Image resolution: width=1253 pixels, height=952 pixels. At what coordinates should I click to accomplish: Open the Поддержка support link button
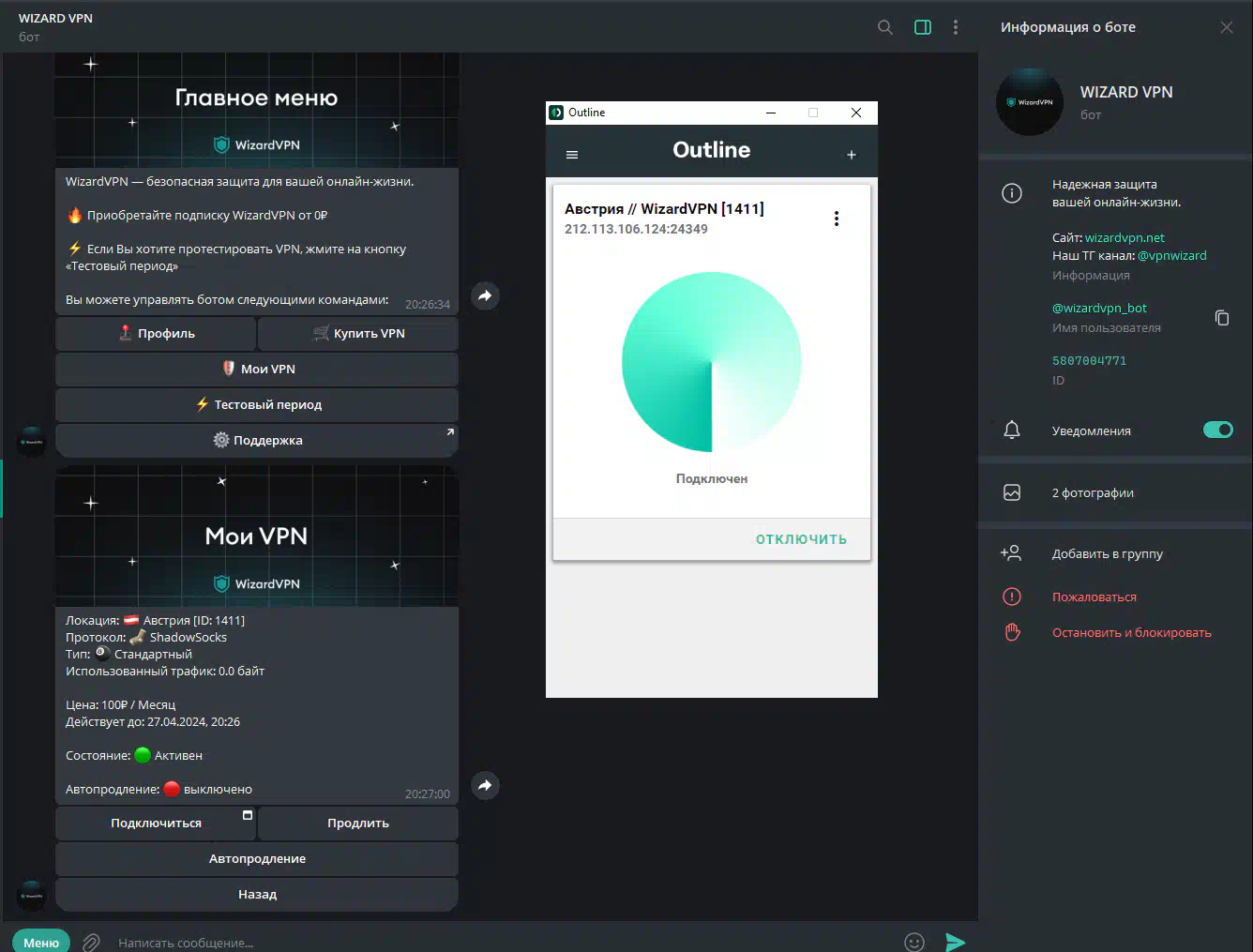click(257, 440)
